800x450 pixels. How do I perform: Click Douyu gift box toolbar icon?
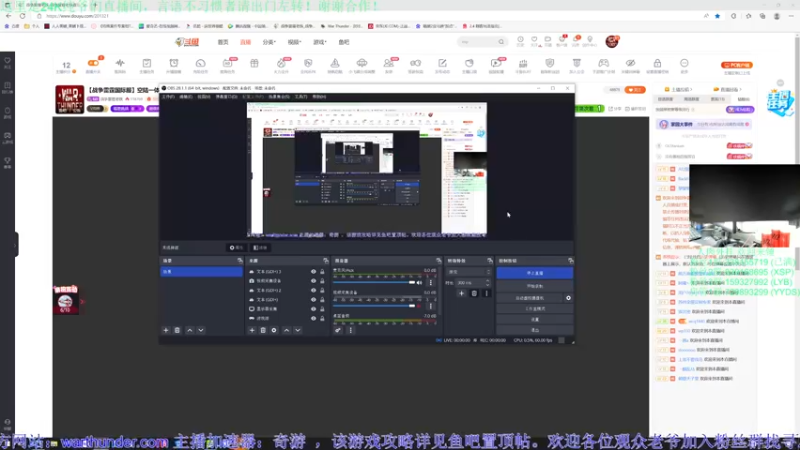click(x=254, y=63)
